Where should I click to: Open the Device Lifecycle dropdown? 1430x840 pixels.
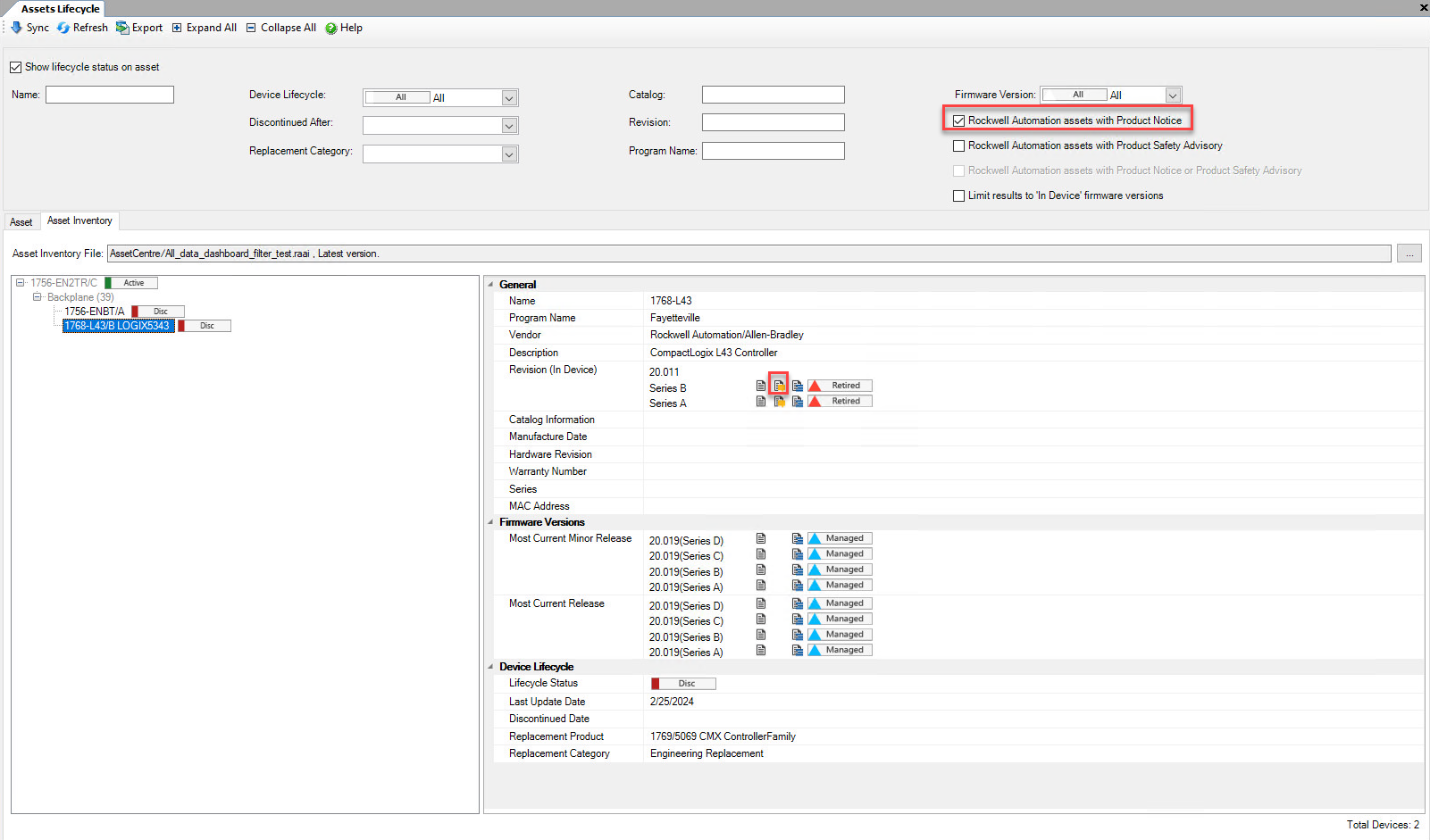pos(509,97)
